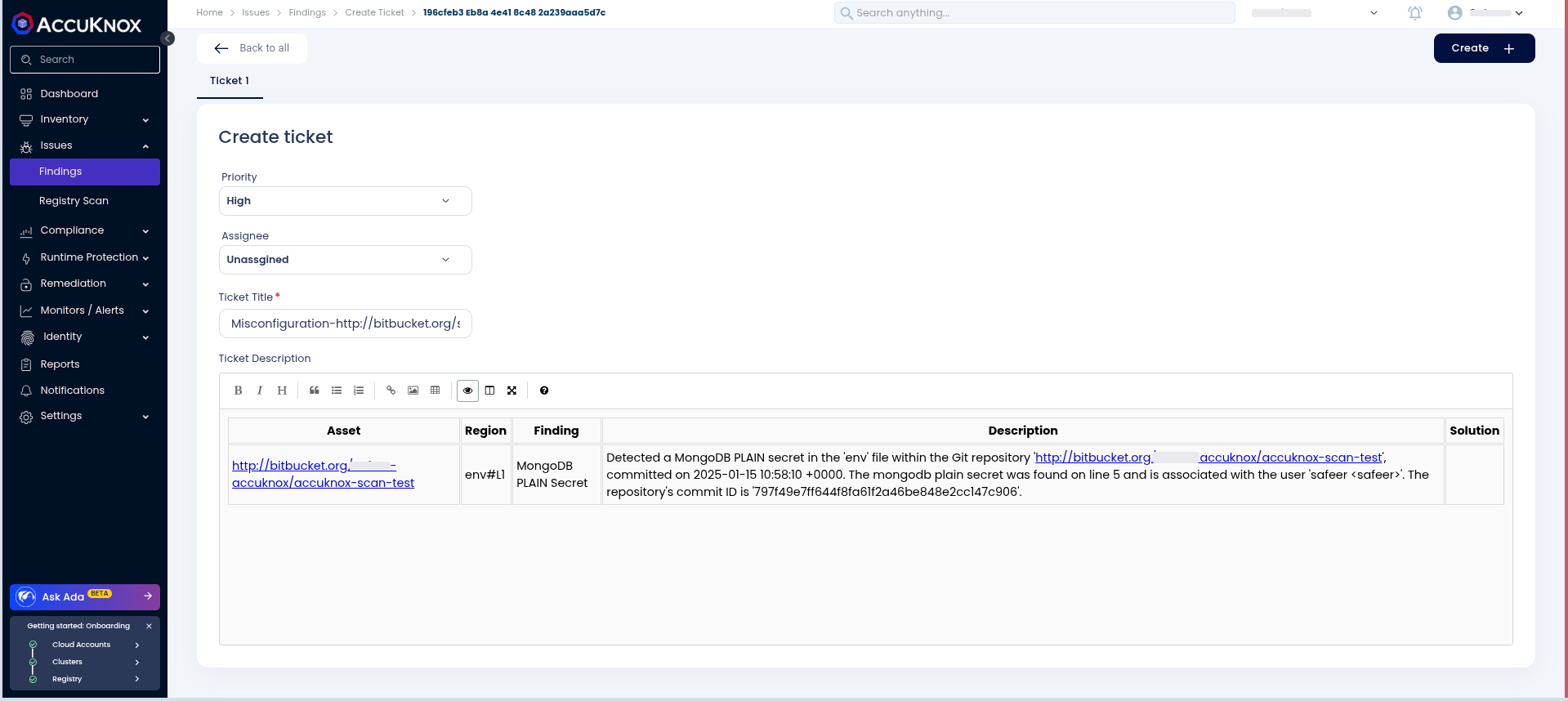Viewport: 1568px width, 701px height.
Task: Insert table using editor toolbar
Action: tap(436, 391)
